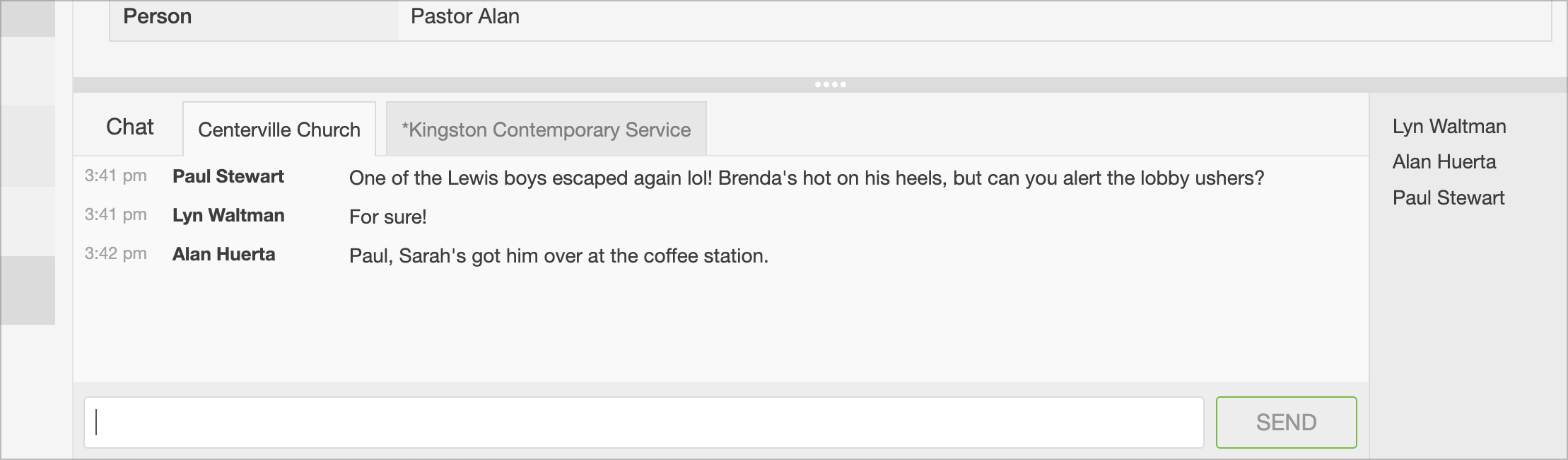Click Lyn Waltman's sender name in chat
The height and width of the screenshot is (460, 1568).
coord(228,215)
